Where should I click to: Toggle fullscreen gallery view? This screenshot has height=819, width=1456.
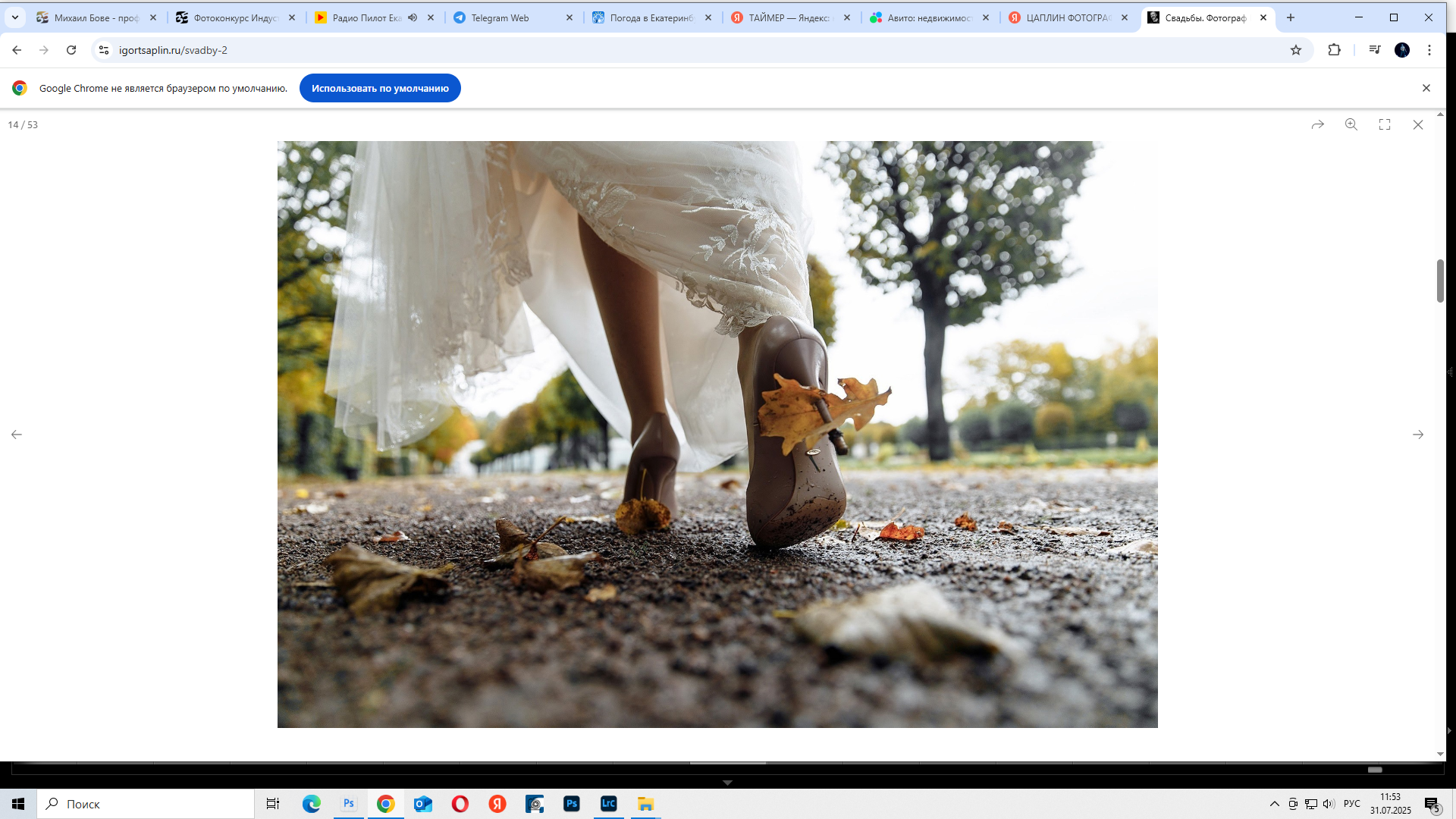[x=1384, y=124]
